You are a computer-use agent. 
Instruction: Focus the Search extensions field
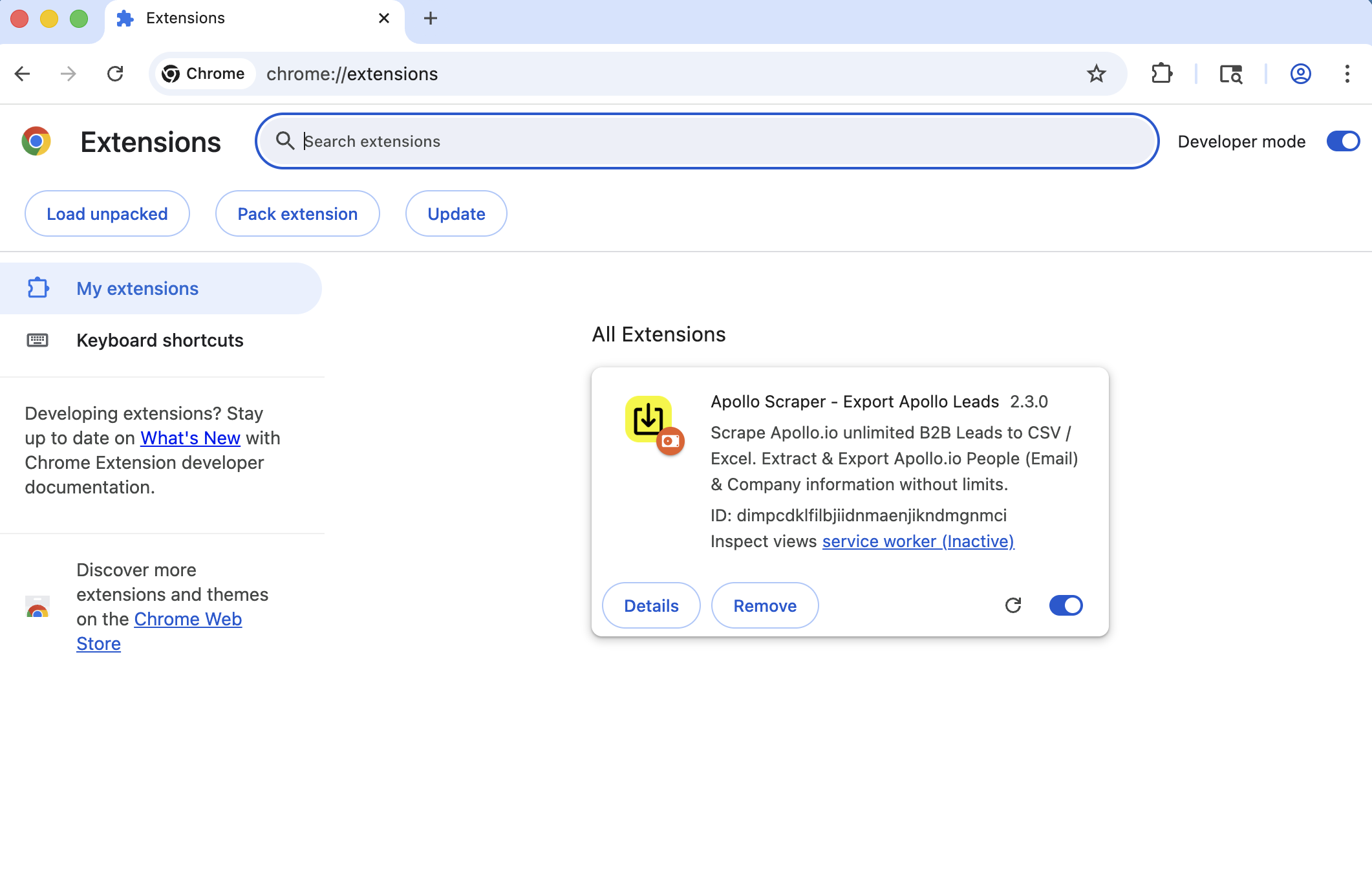[x=707, y=141]
